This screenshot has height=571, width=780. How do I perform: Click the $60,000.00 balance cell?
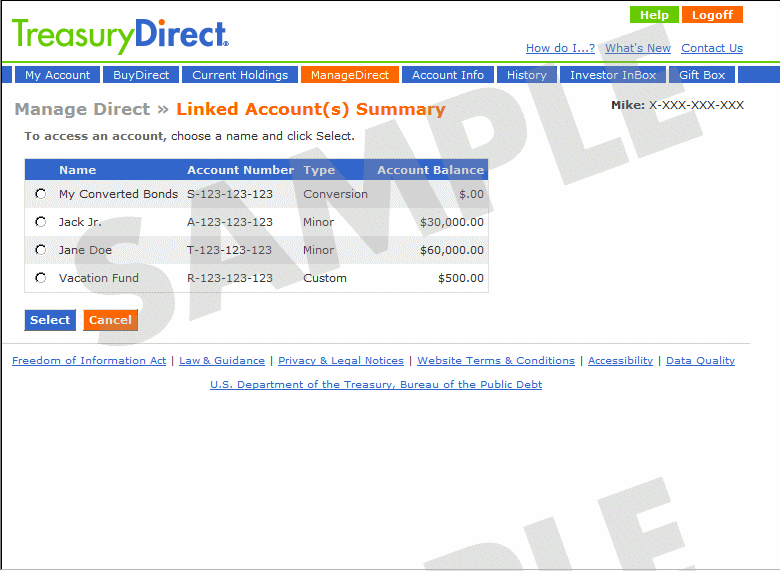pos(452,250)
